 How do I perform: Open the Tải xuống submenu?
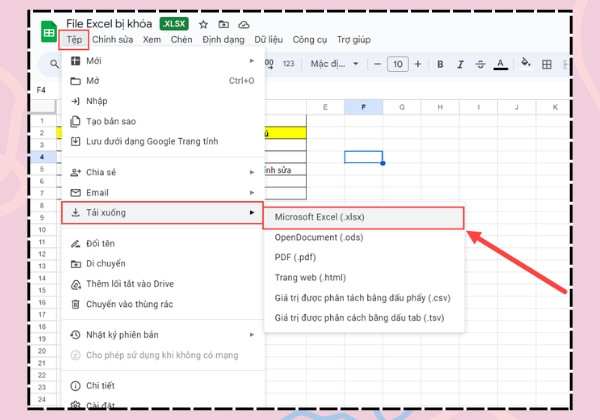tap(162, 213)
